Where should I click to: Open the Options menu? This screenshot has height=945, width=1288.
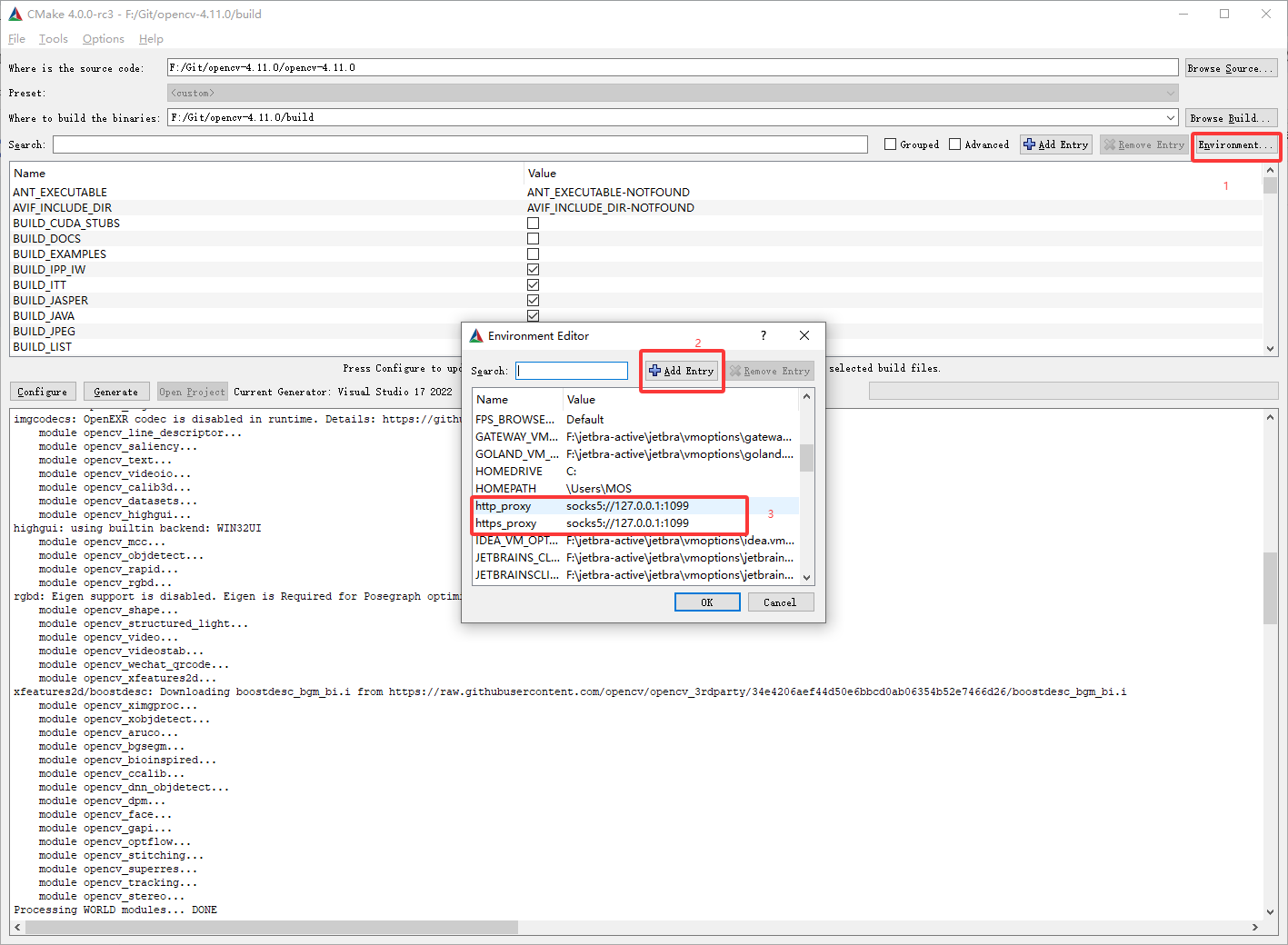[103, 39]
